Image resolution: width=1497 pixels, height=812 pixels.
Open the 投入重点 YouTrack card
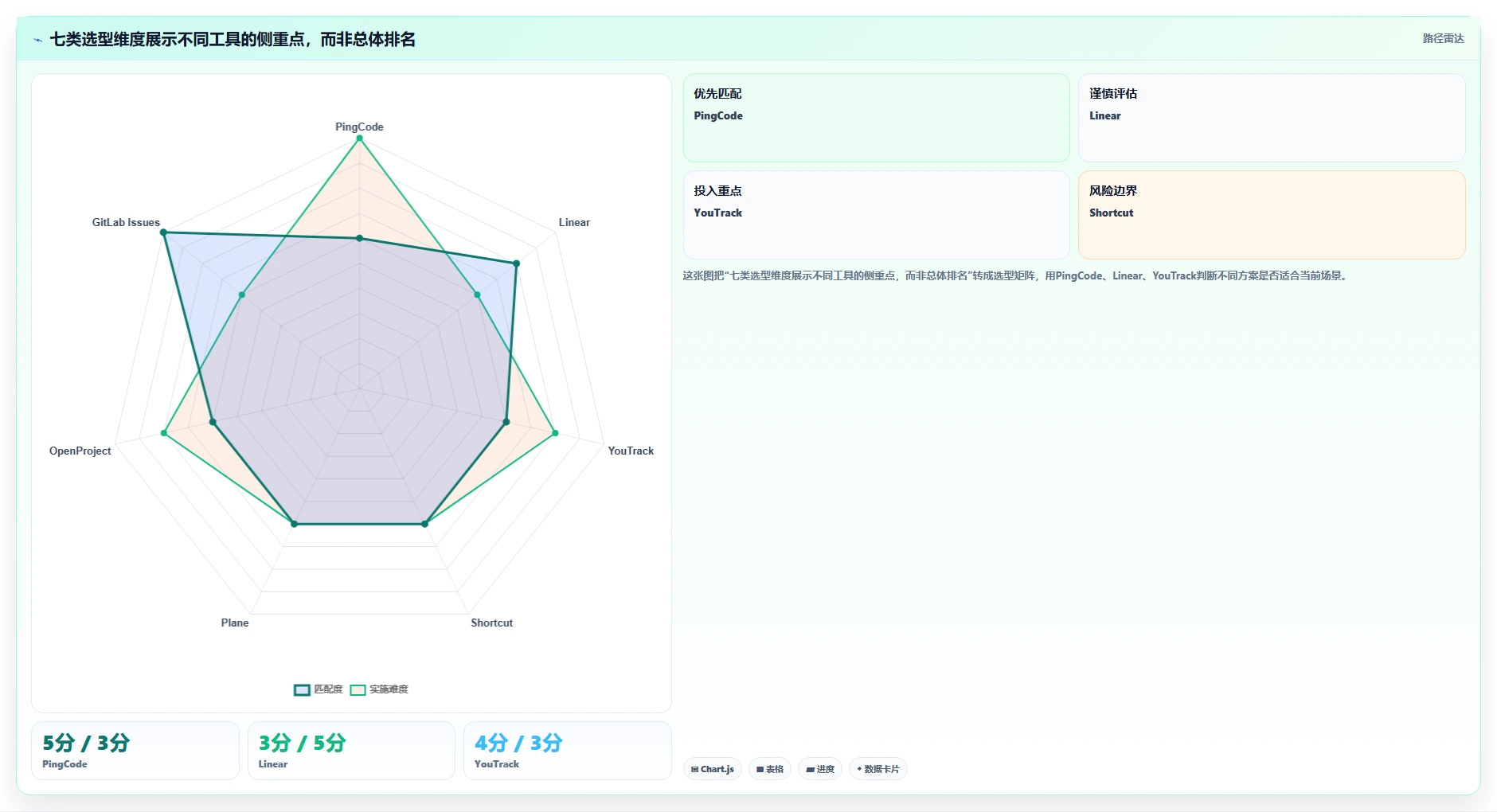[x=876, y=215]
